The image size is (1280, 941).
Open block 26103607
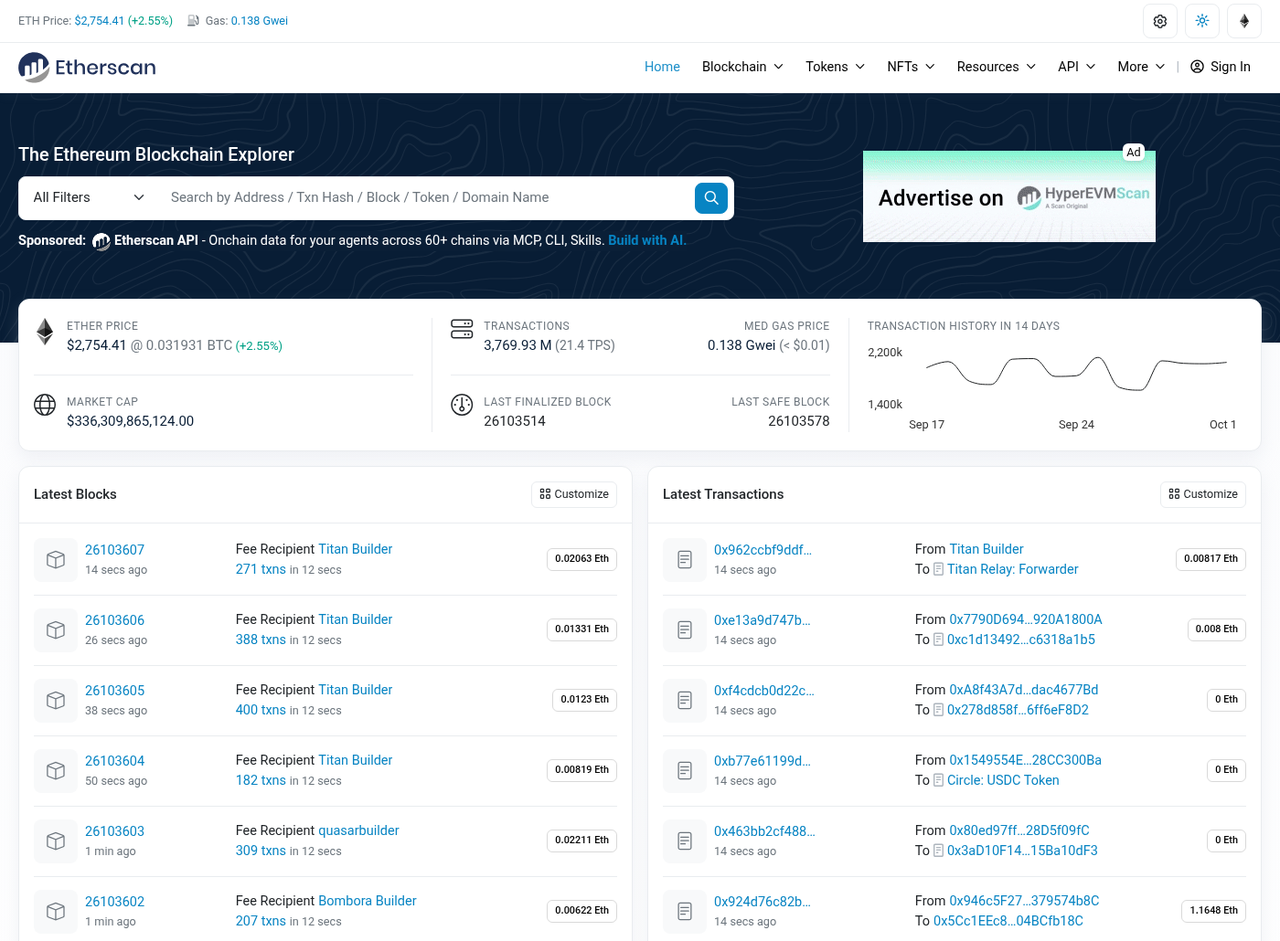pos(115,550)
